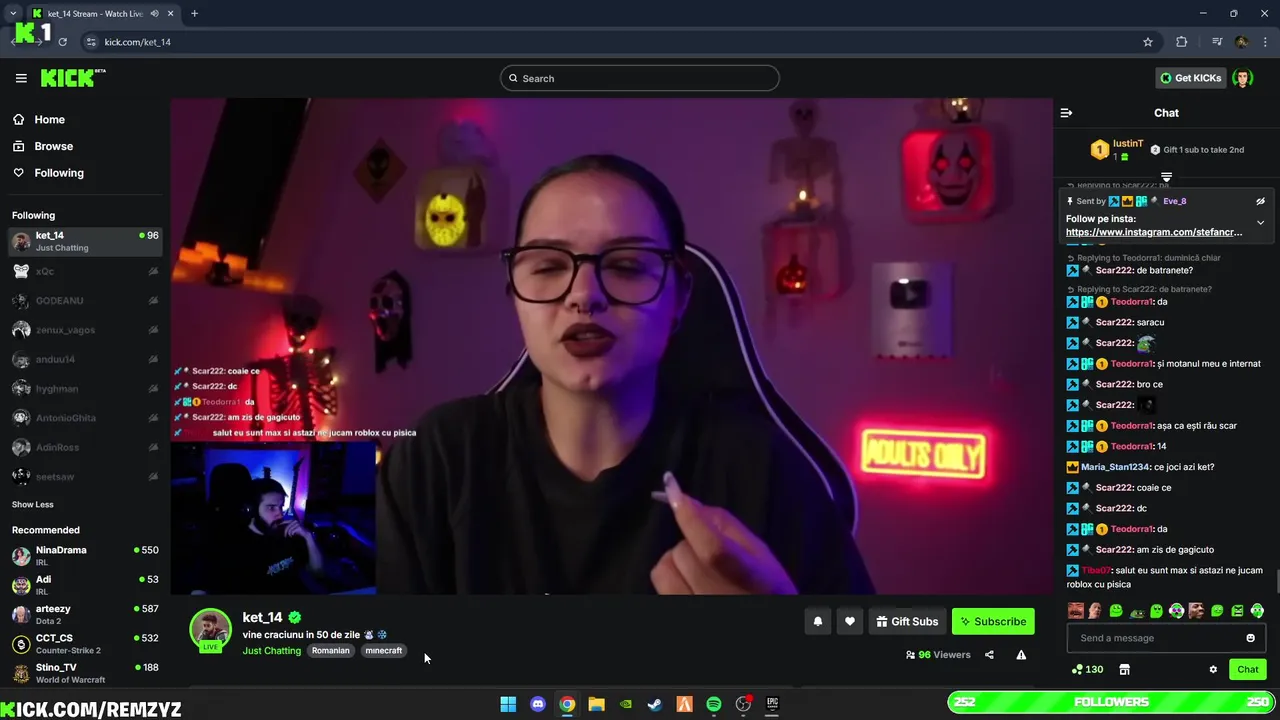Collapse the list with Show Less
The width and height of the screenshot is (1280, 720).
coord(33,504)
